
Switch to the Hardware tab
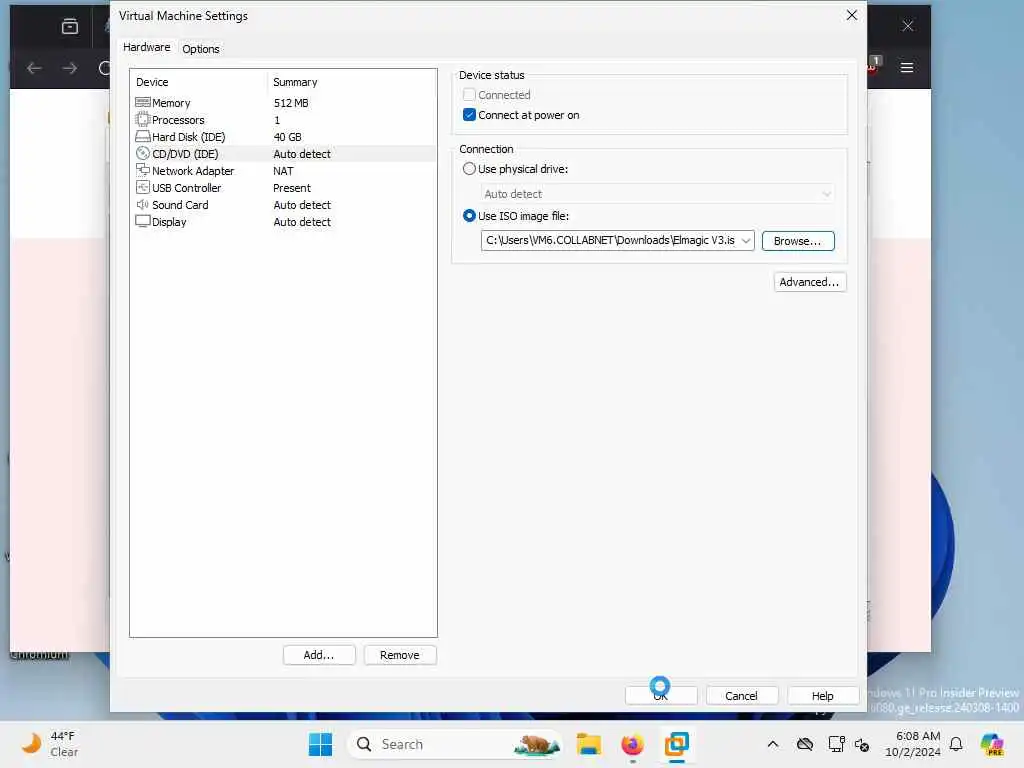pos(146,47)
